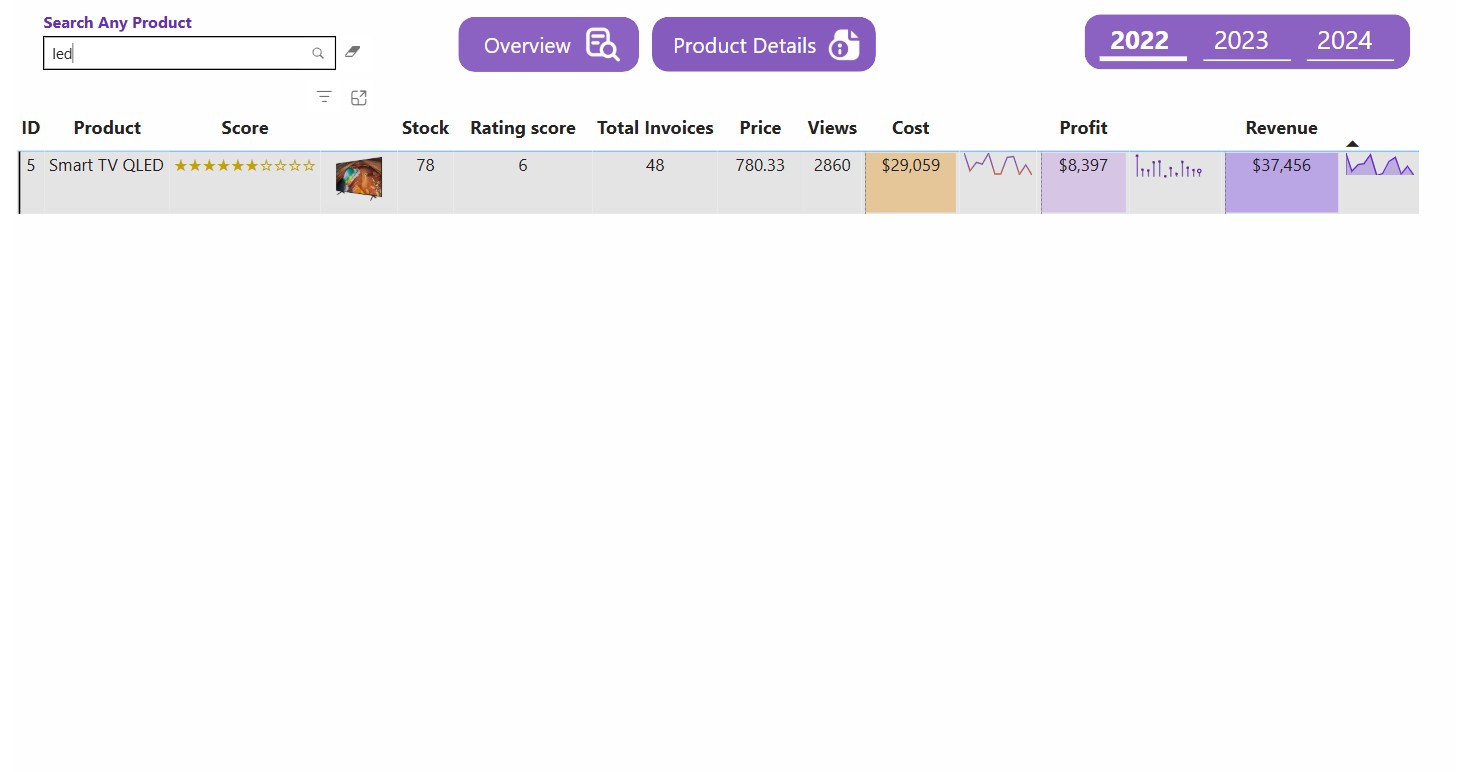Click the focus mode expand icon
The width and height of the screenshot is (1470, 772).
tap(359, 97)
